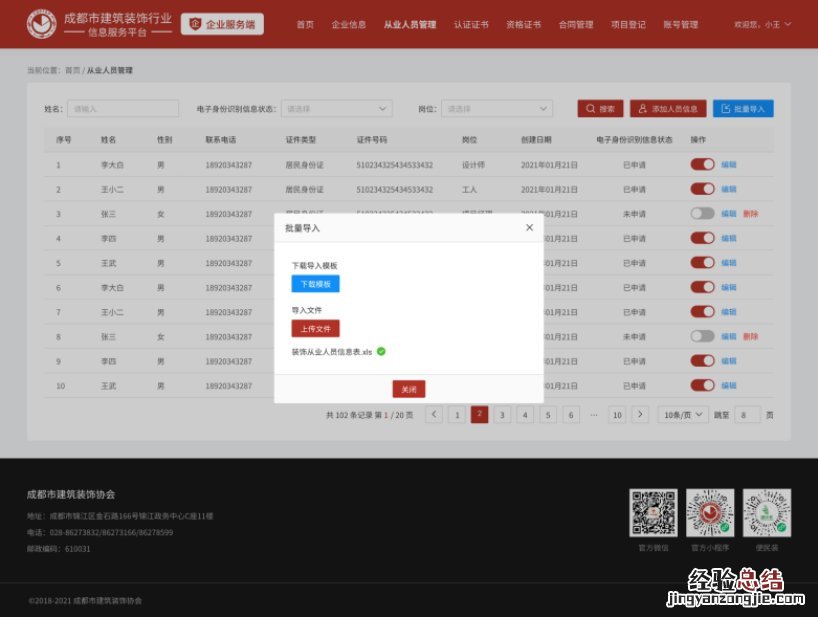Click 编辑 for row 1 李大白
Screen dimensions: 818x617
coord(728,164)
